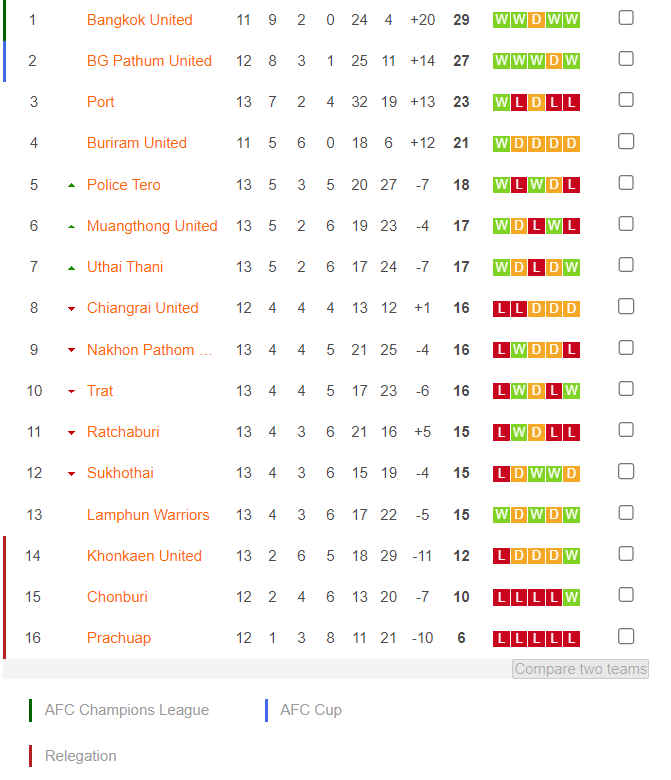Screen dimensions: 671x780
Task: Check the box next to Prachuap
Action: 626,636
